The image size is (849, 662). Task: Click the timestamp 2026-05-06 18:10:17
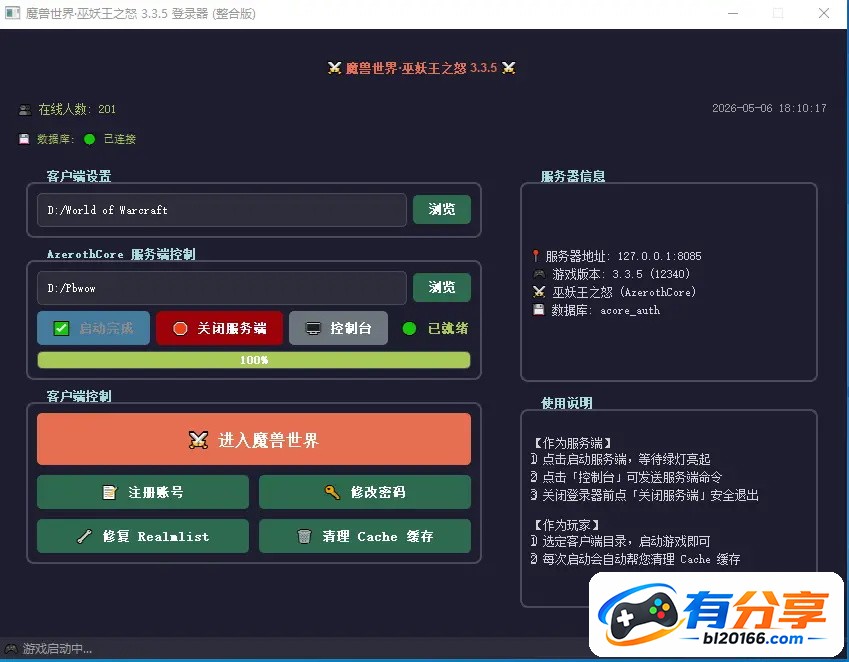769,108
